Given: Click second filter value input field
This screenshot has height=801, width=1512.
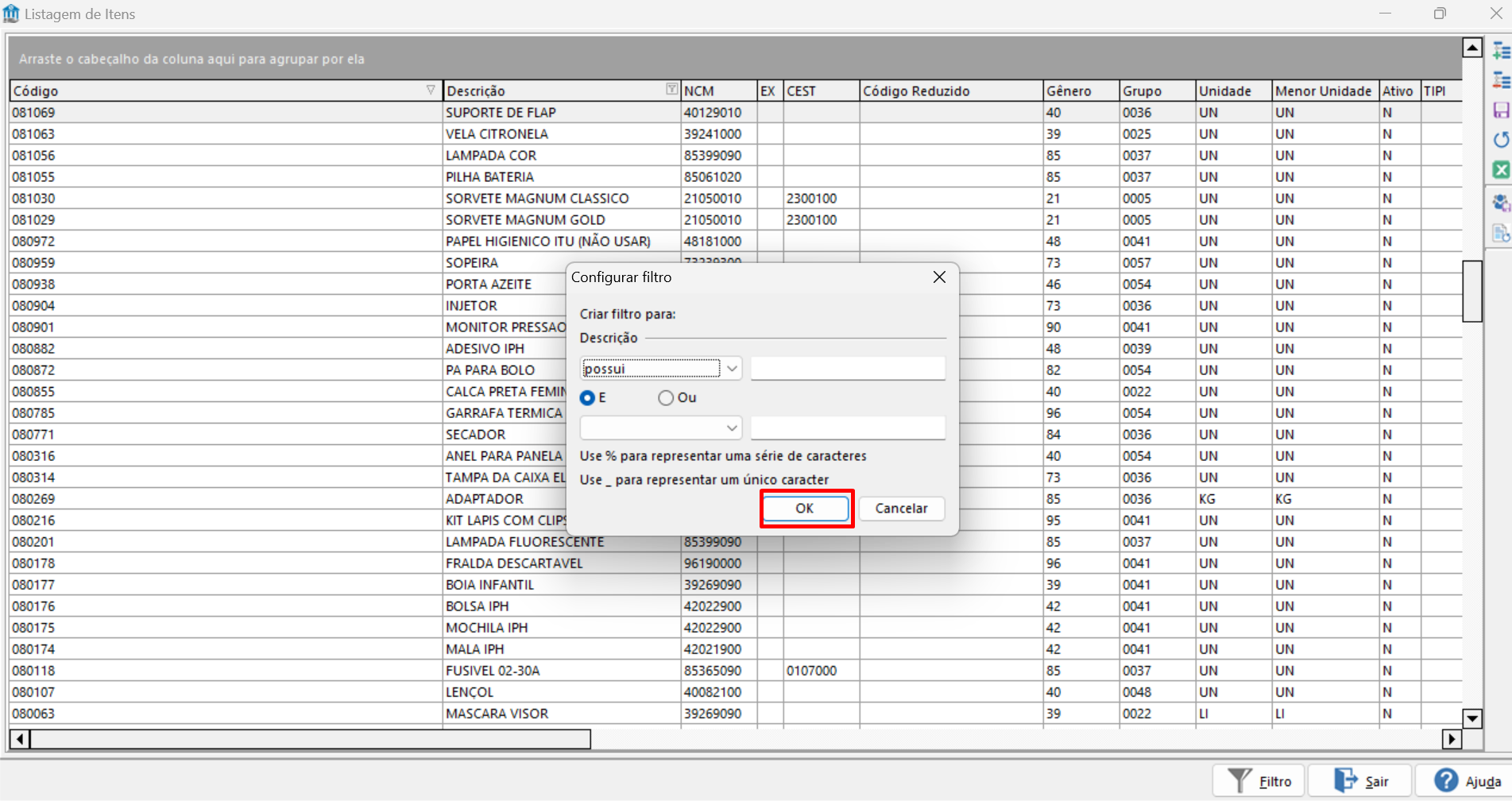Looking at the screenshot, I should pos(848,428).
